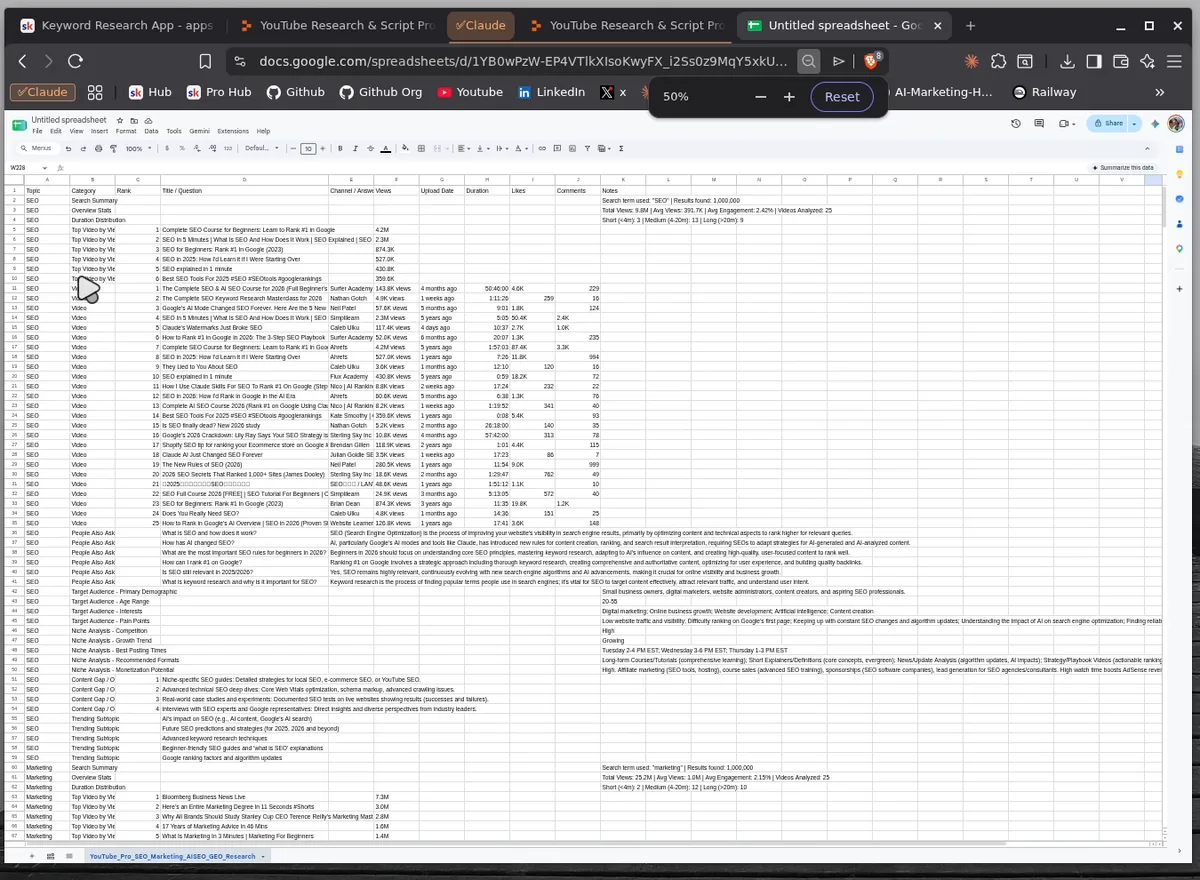Format as currency with the dollar icon
Viewport: 1200px width, 880px height.
(x=167, y=148)
